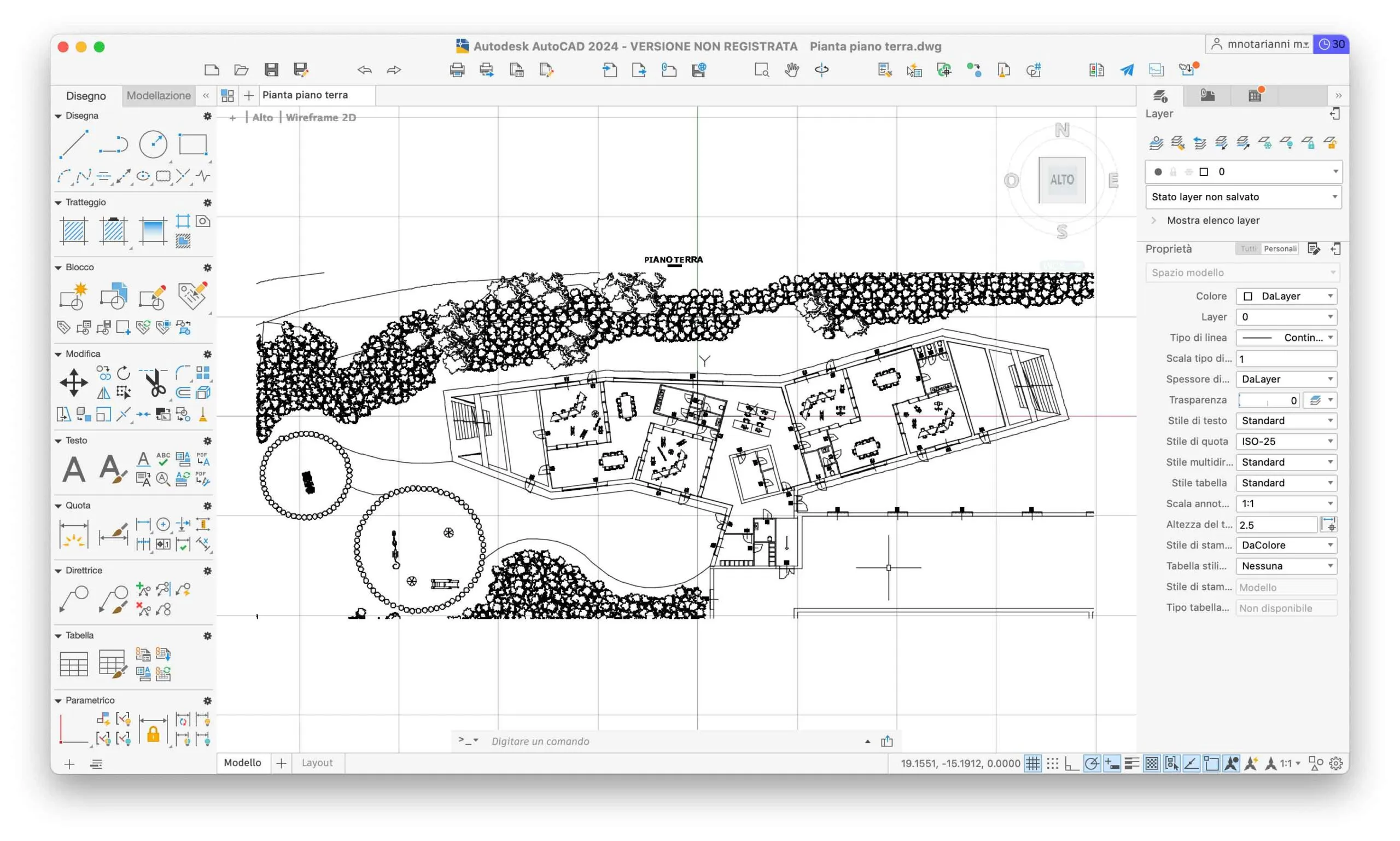Open the Hatch tool in Tratteggio panel

(73, 231)
